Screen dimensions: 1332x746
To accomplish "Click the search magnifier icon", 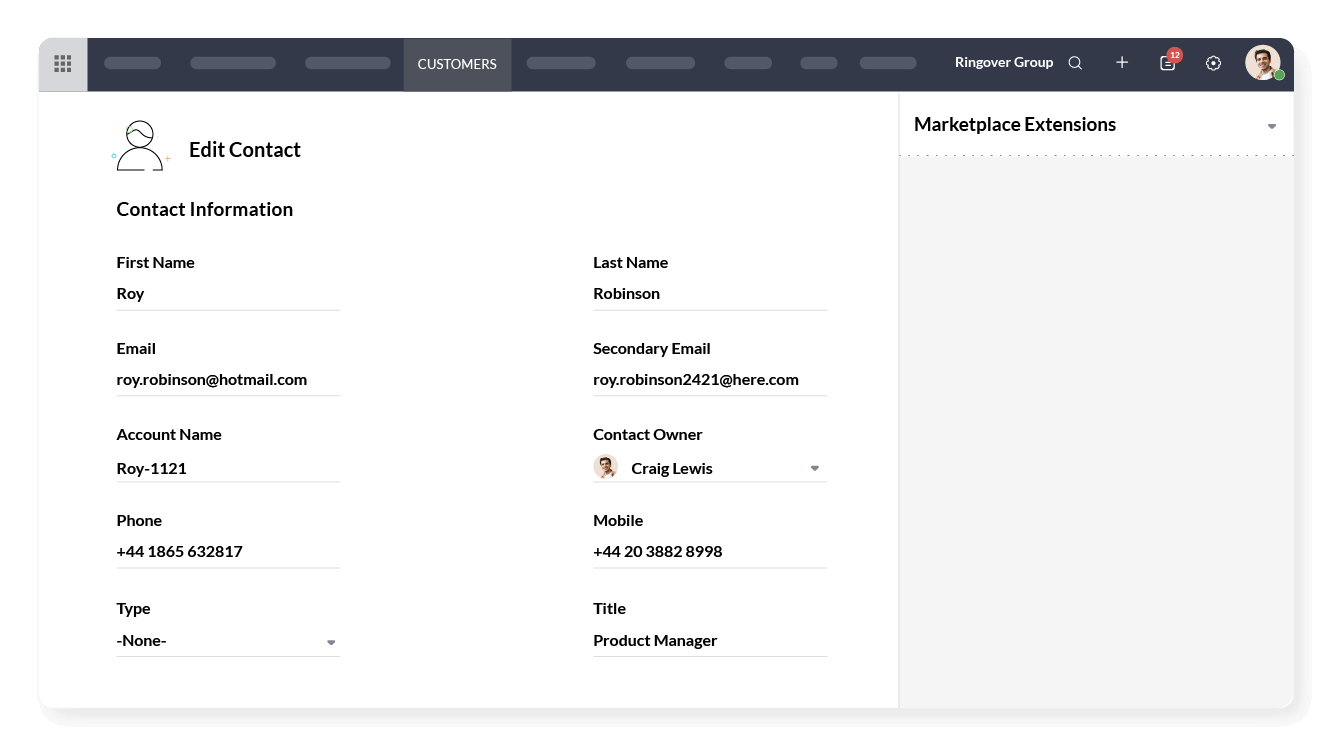I will pyautogui.click(x=1075, y=62).
